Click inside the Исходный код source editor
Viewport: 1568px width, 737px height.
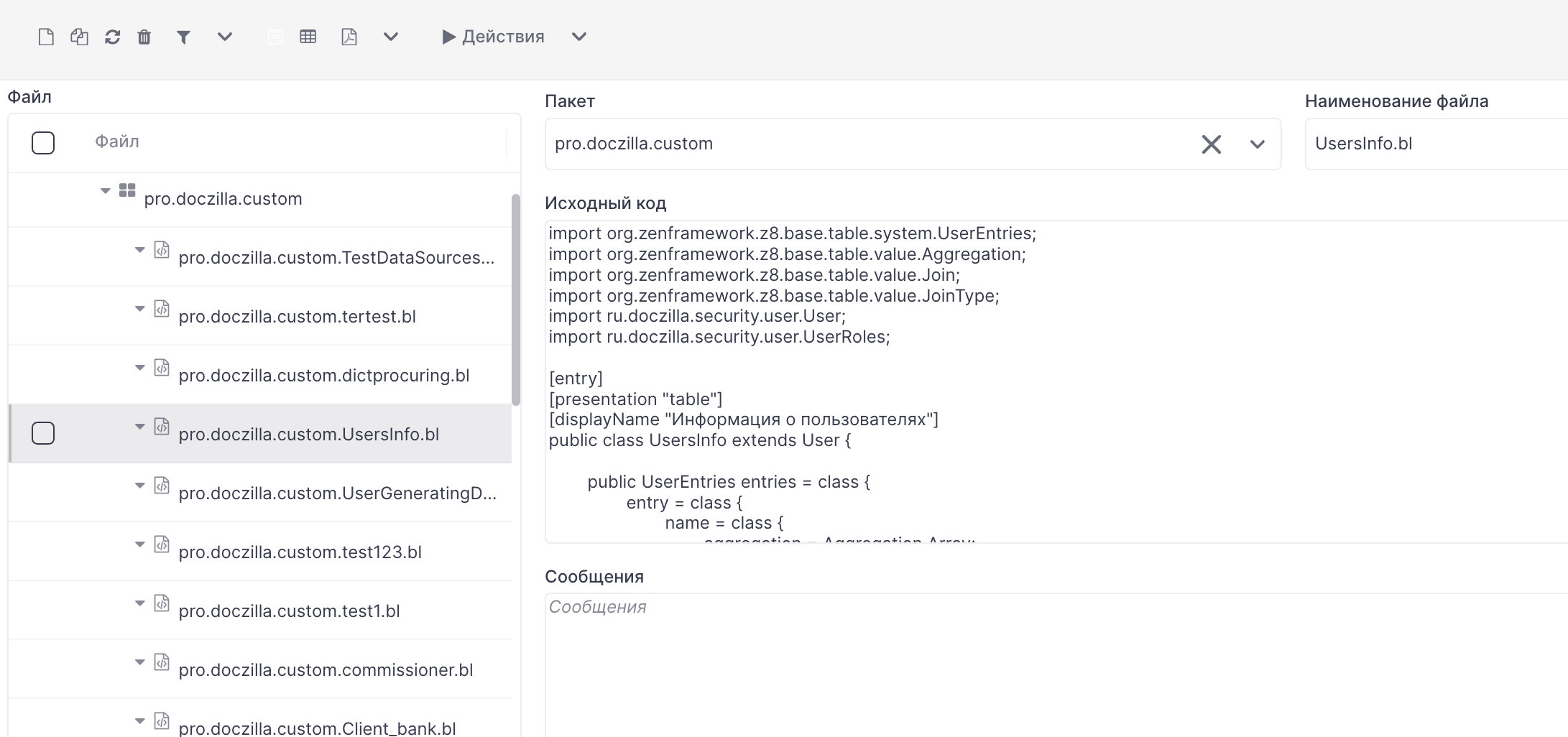point(1056,381)
